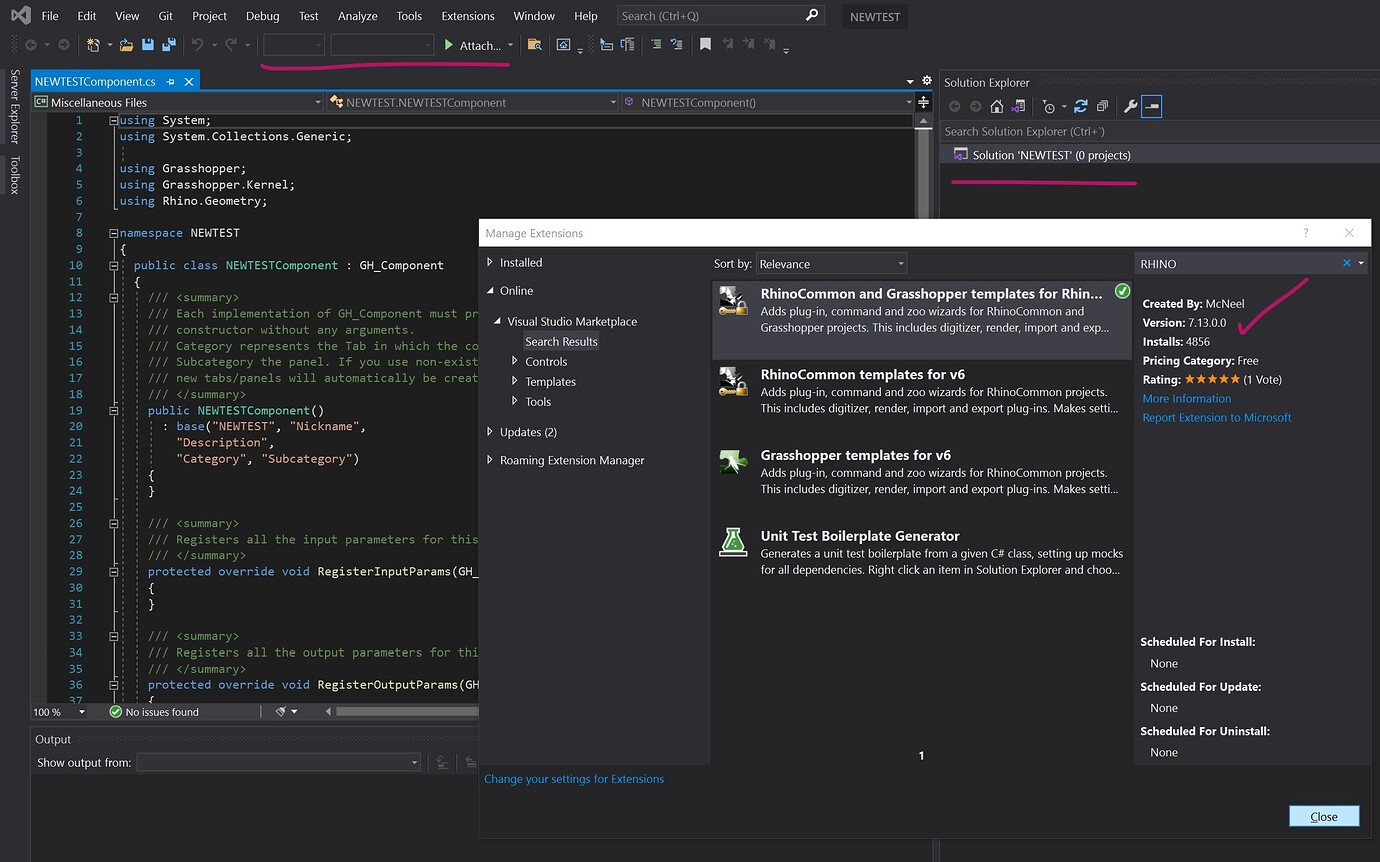1380x862 pixels.
Task: Click the Open File folder icon
Action: pyautogui.click(x=128, y=45)
